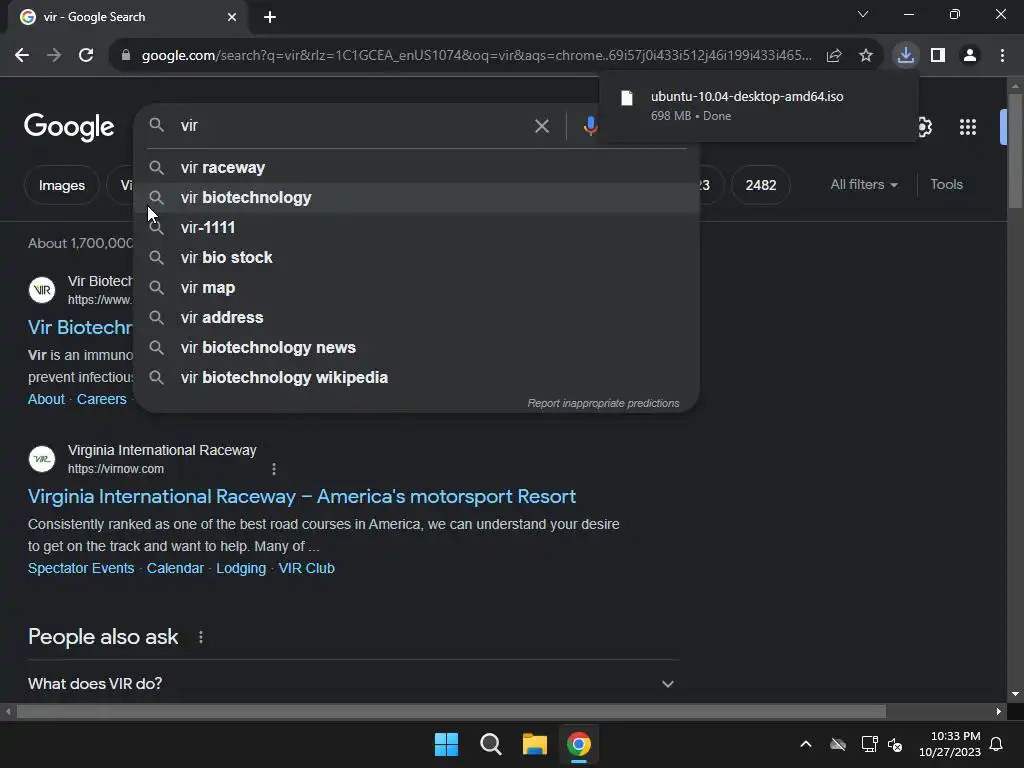This screenshot has height=768, width=1024.
Task: Open File Explorer from the taskbar
Action: coord(535,744)
